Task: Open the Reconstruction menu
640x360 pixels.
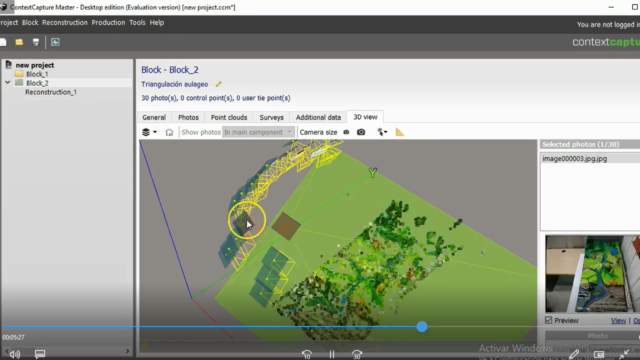Action: [x=65, y=22]
